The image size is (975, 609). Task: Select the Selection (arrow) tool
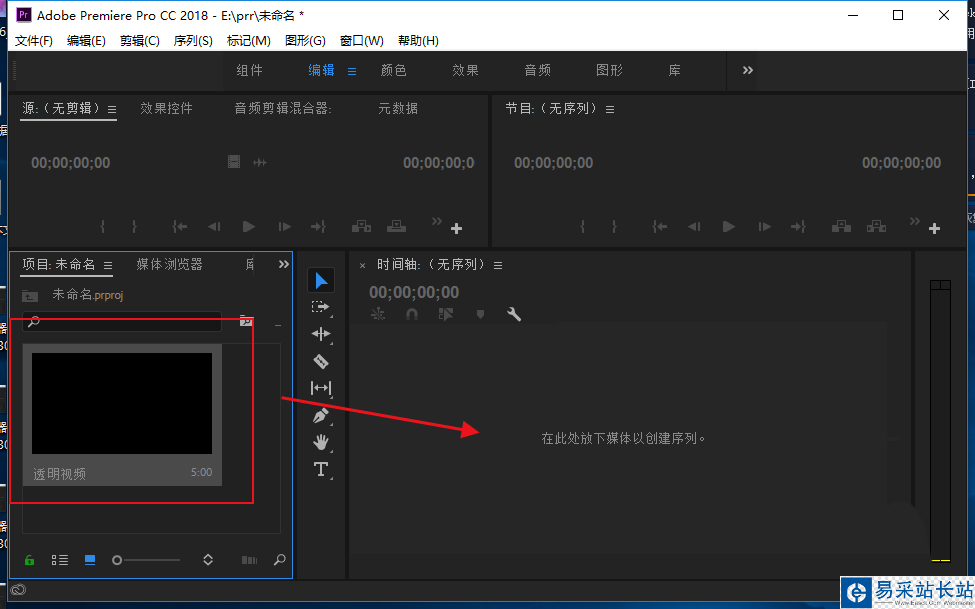click(x=321, y=281)
